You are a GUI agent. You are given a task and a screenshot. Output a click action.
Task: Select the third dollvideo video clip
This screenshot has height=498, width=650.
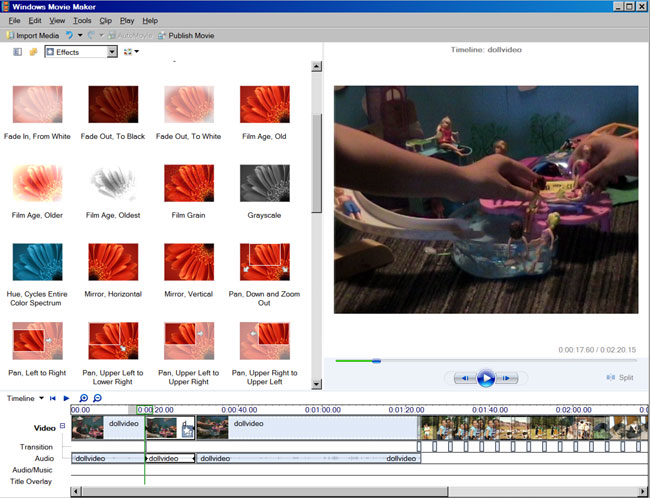point(307,428)
